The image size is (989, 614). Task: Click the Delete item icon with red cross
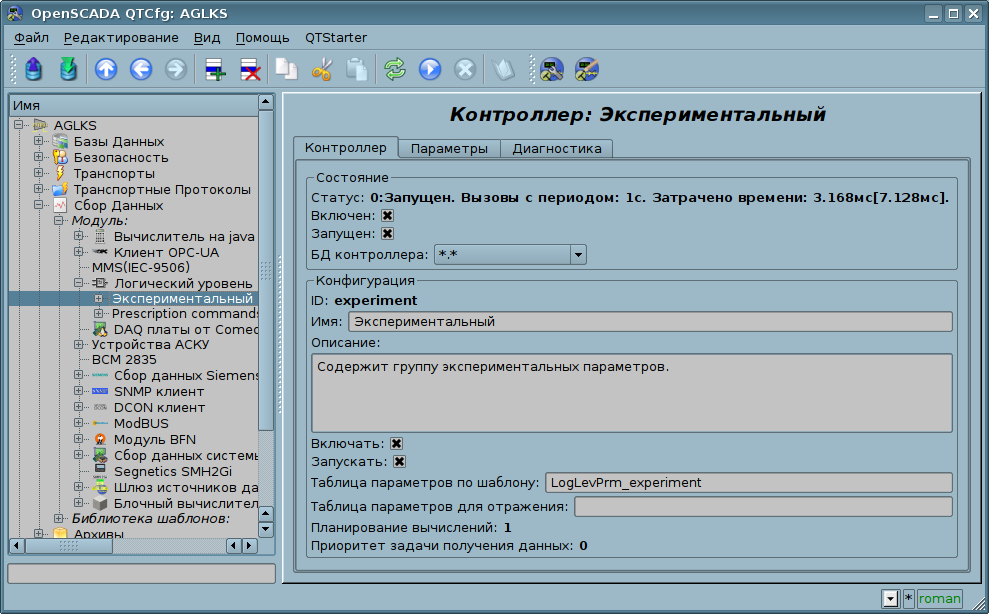pos(250,69)
